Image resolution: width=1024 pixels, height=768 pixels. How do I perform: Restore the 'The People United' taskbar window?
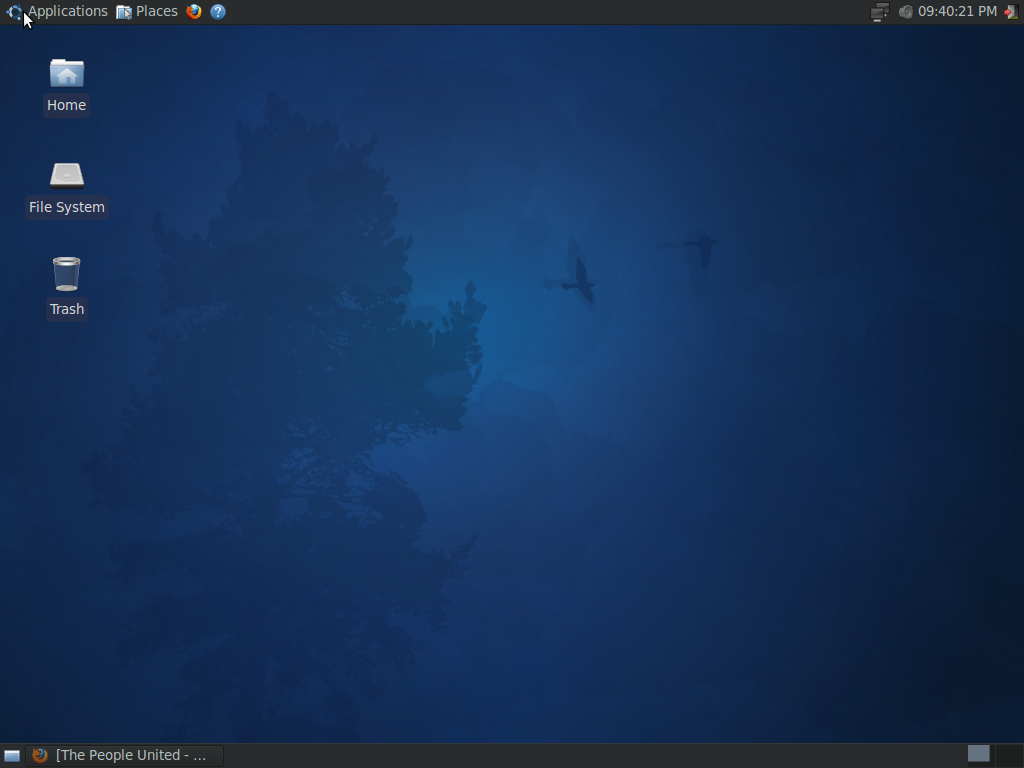pyautogui.click(x=125, y=756)
